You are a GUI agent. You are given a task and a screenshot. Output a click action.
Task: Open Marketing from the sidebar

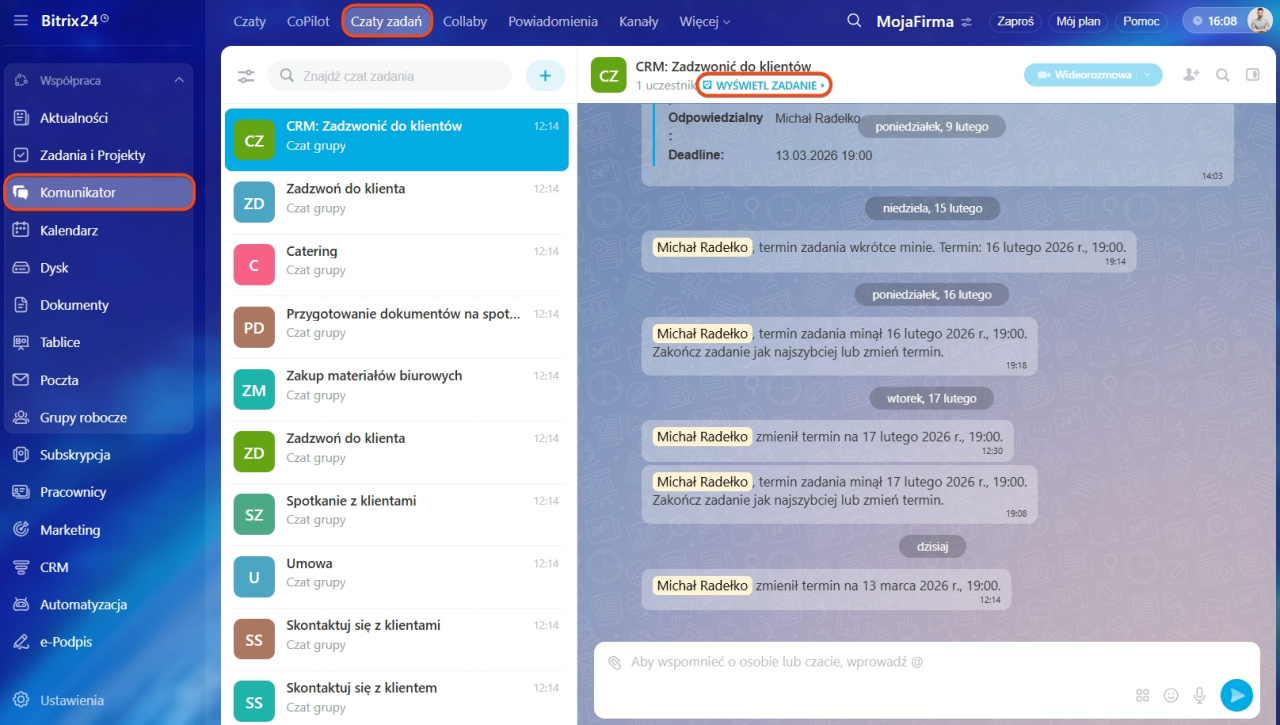(x=98, y=530)
